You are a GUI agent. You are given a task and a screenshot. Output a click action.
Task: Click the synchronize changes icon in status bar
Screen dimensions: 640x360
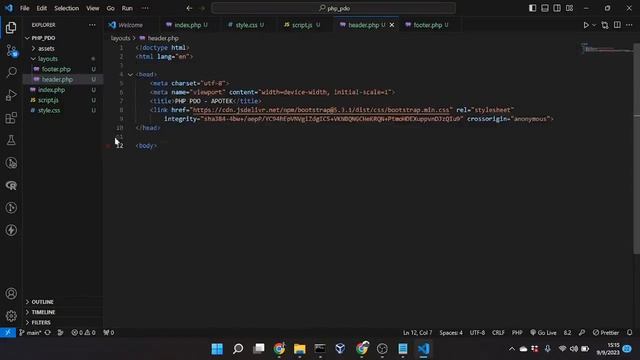[48, 333]
